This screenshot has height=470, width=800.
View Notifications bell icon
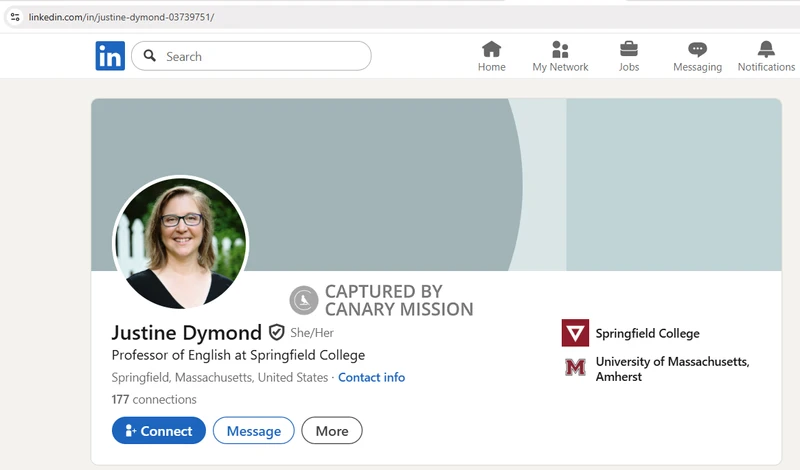(766, 49)
